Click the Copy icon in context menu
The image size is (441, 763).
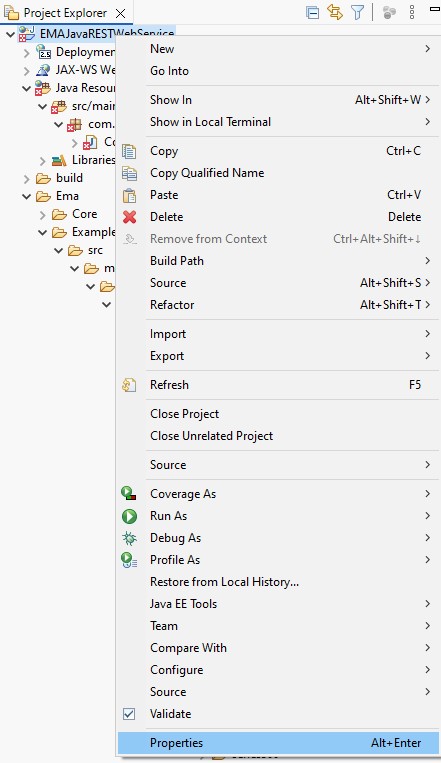coord(129,151)
